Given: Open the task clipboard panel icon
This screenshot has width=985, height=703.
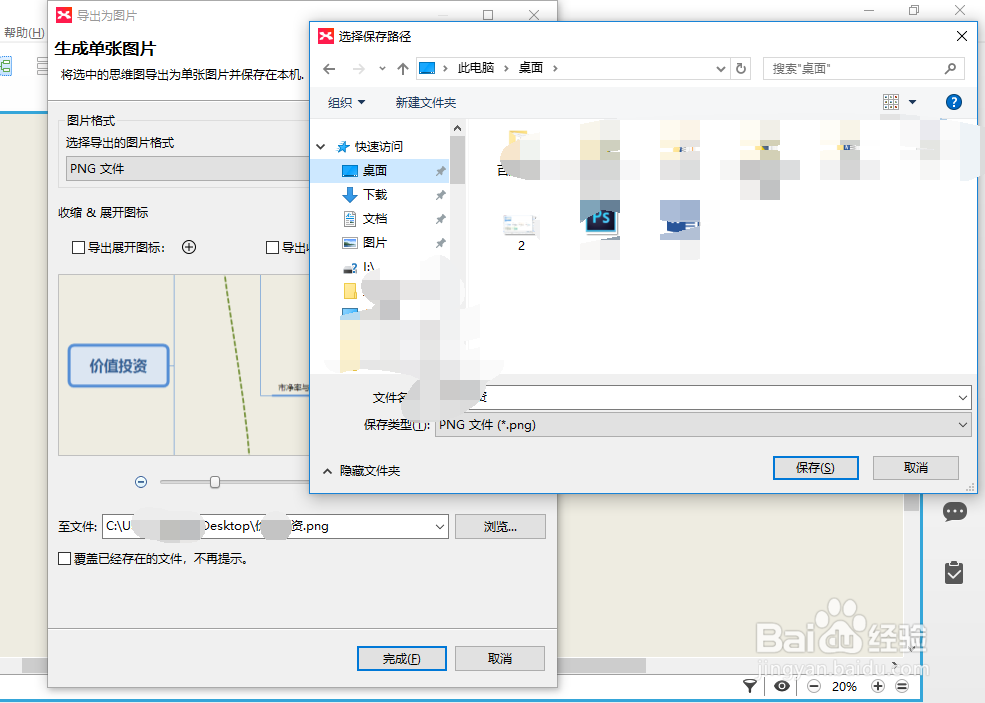Looking at the screenshot, I should pos(954,572).
